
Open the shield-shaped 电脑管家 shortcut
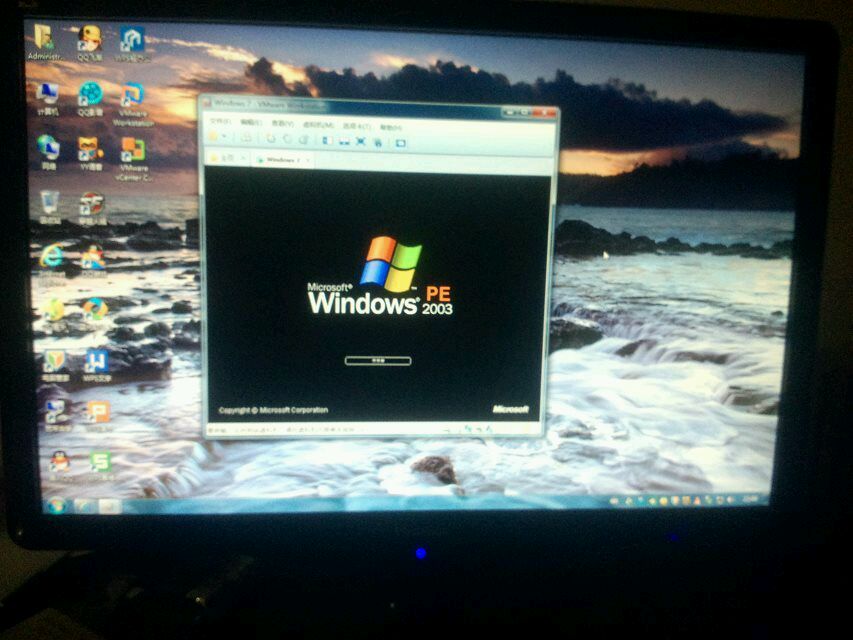tap(55, 365)
